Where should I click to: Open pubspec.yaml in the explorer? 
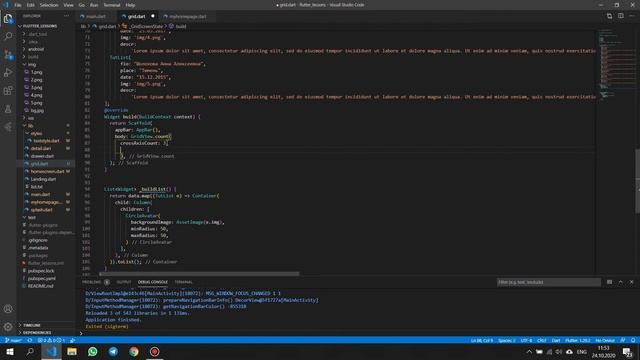point(42,278)
